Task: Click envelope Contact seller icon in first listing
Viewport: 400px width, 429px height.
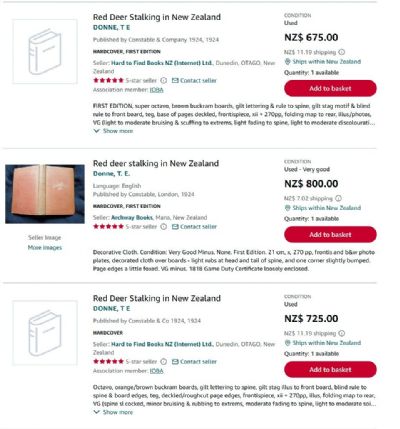Action: coord(175,80)
